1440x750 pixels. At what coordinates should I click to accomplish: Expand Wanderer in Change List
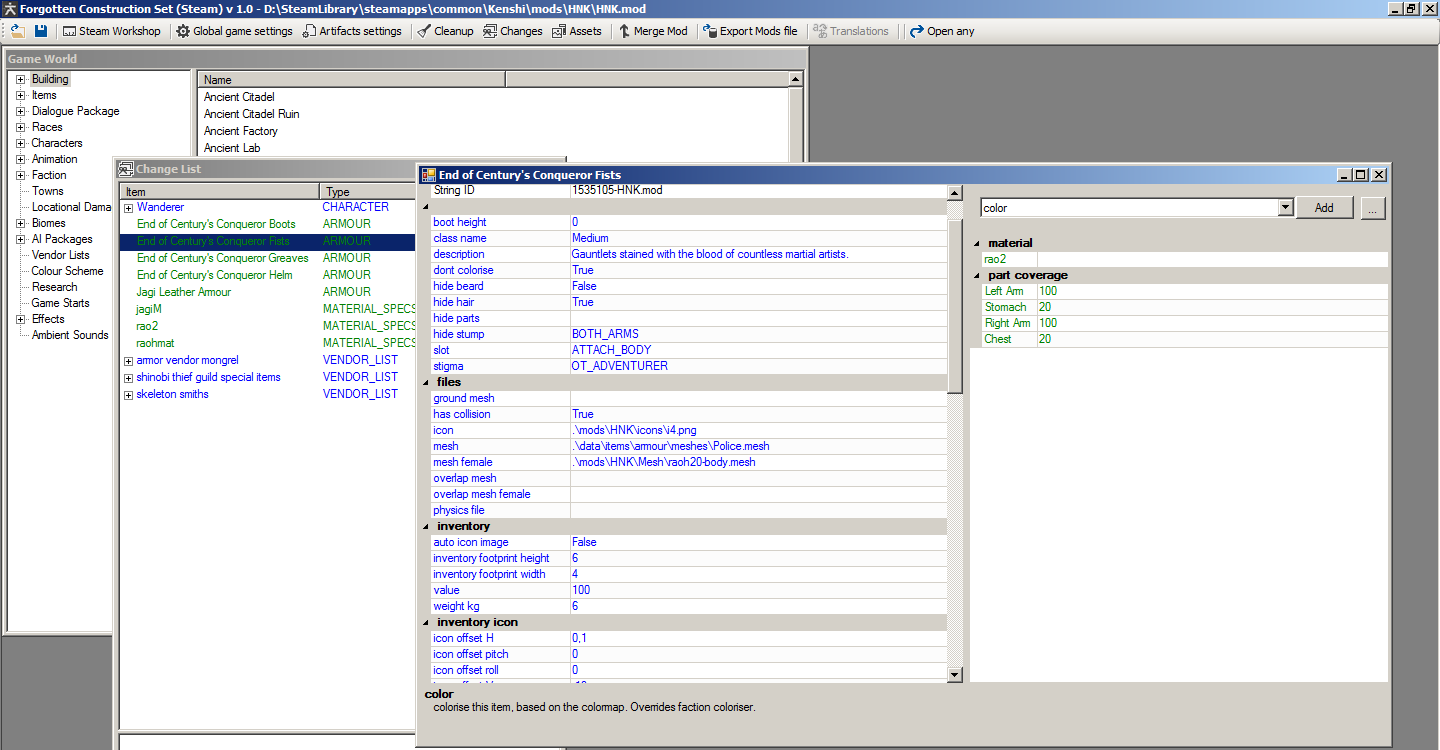click(128, 207)
